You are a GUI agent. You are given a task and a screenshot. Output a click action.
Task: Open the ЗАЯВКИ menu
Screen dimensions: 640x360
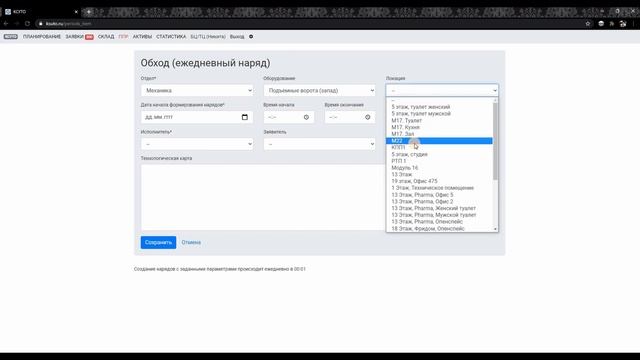[74, 37]
